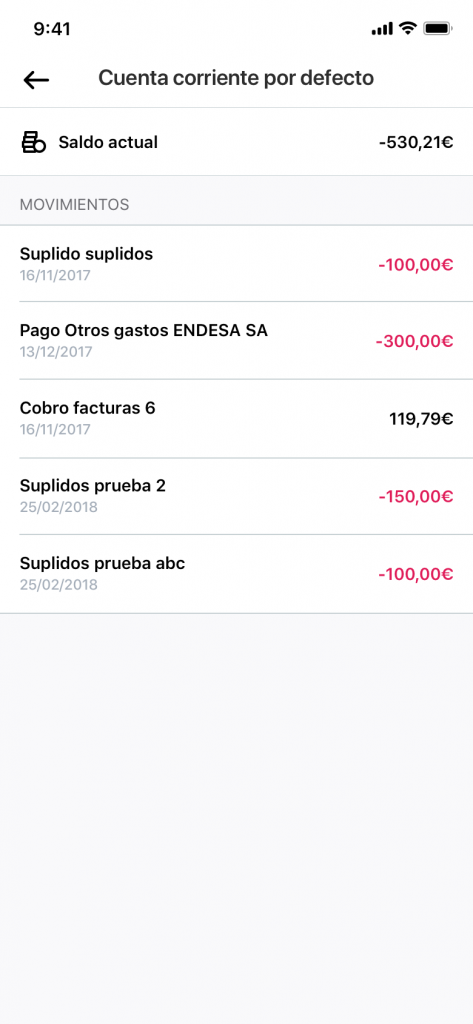
Task: Open Pago Otros gastos ENDESA SA entry
Action: pyautogui.click(x=236, y=341)
